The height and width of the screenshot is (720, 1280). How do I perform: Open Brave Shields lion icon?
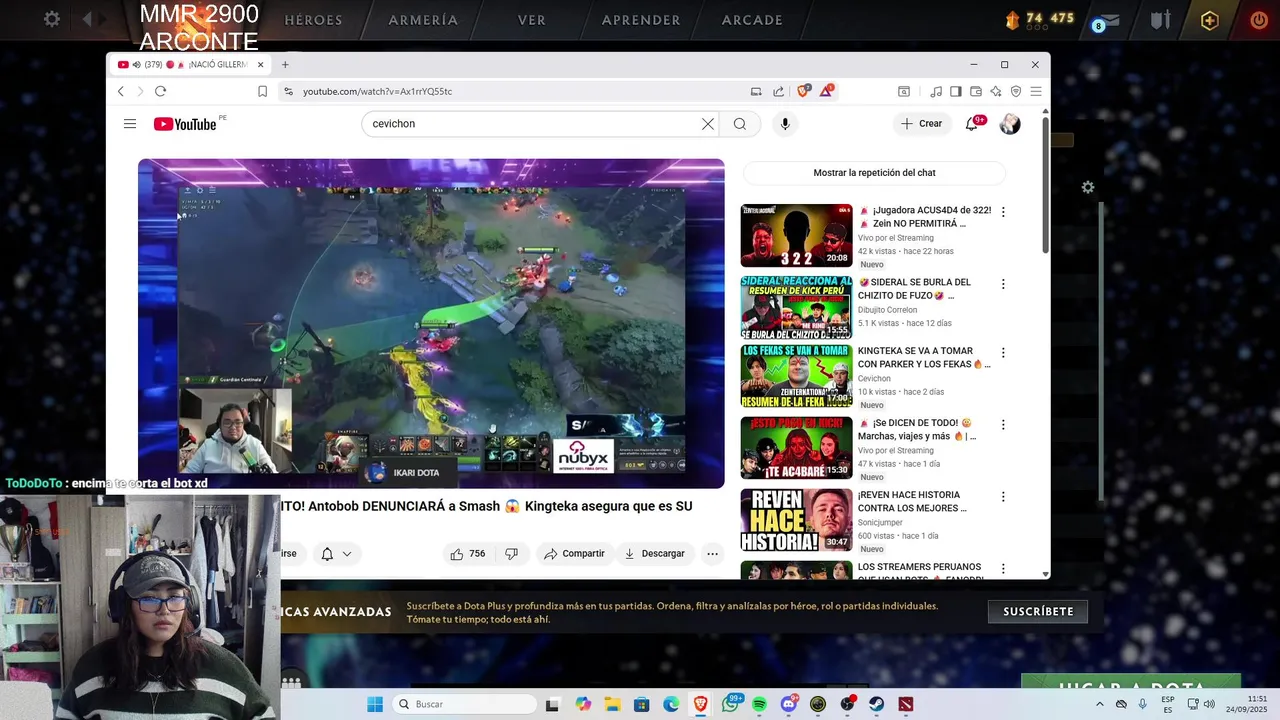803,91
